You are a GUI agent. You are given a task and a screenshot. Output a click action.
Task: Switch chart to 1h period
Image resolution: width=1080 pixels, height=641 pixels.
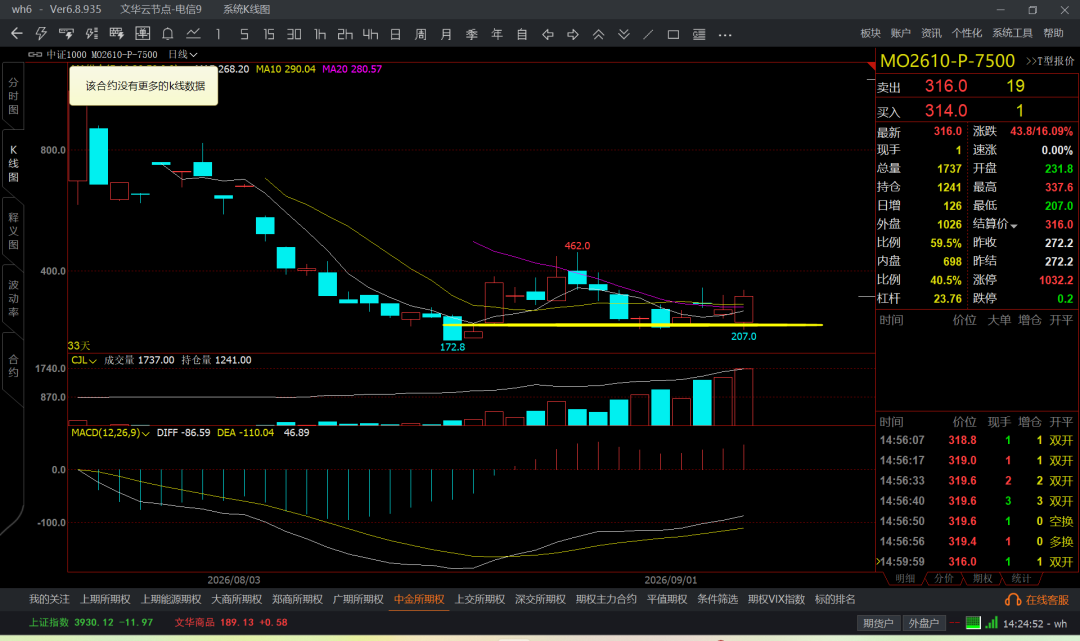coord(320,34)
